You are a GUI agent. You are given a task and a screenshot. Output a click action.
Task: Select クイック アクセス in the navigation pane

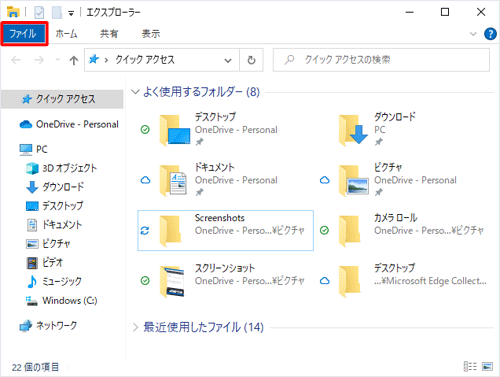(x=62, y=99)
